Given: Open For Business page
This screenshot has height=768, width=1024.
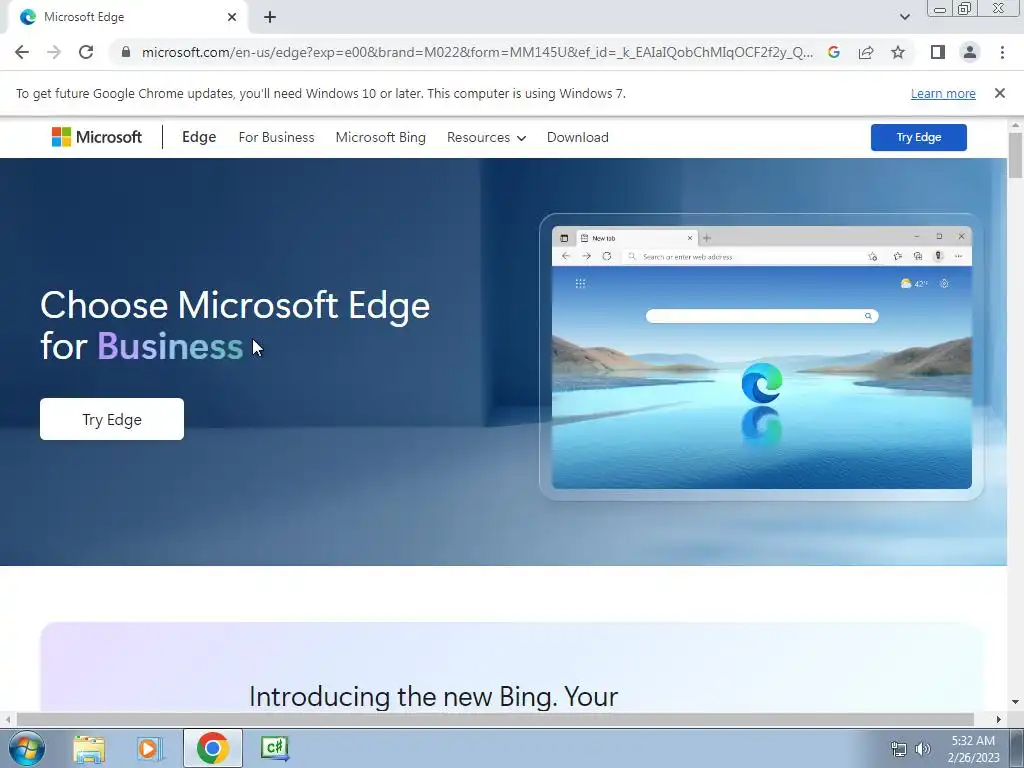Looking at the screenshot, I should tap(276, 137).
